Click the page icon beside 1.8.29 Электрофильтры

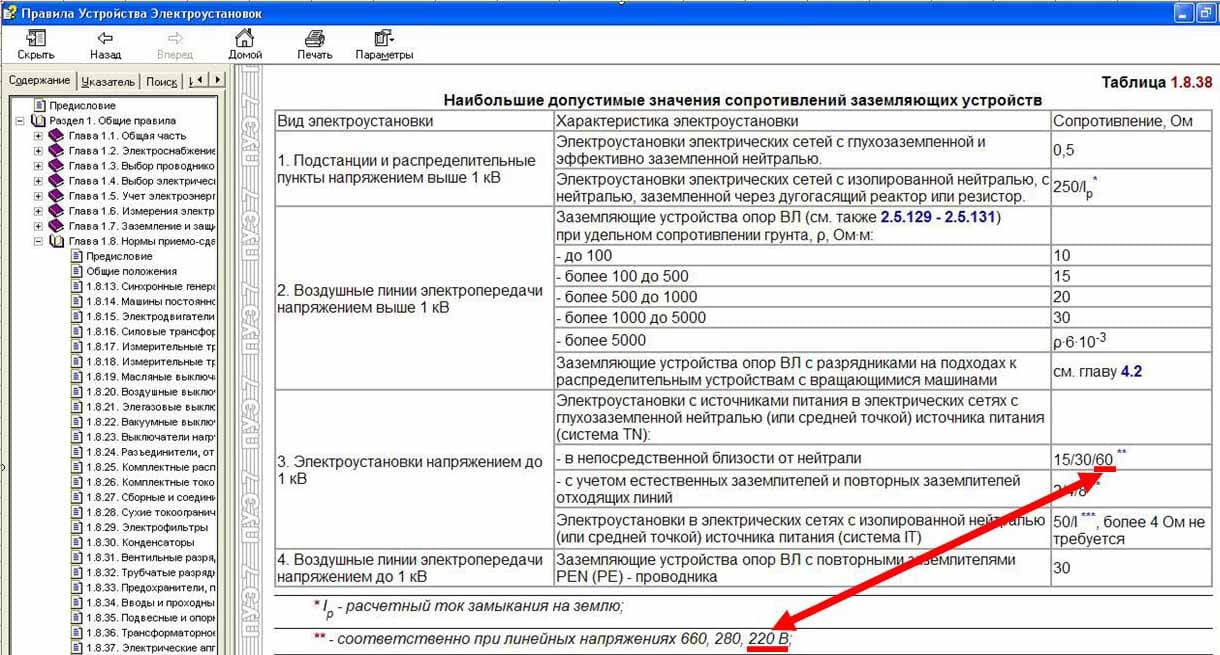tap(76, 527)
